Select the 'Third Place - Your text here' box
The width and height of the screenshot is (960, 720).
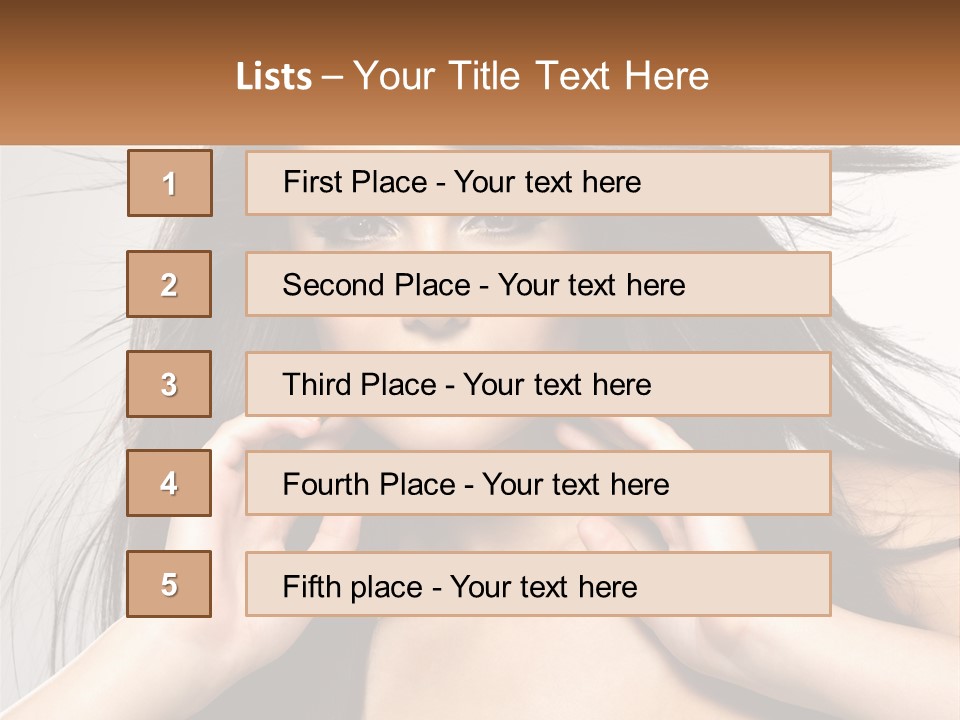coord(538,384)
